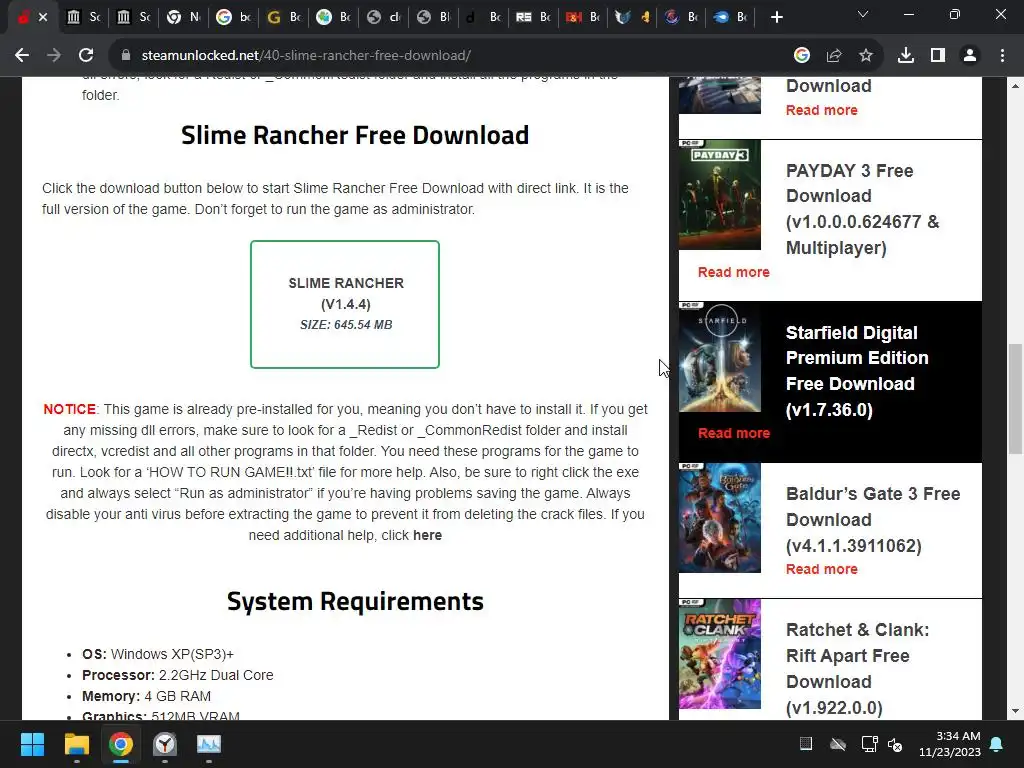
Task: Open the graph monitor app on taskbar
Action: pyautogui.click(x=209, y=744)
